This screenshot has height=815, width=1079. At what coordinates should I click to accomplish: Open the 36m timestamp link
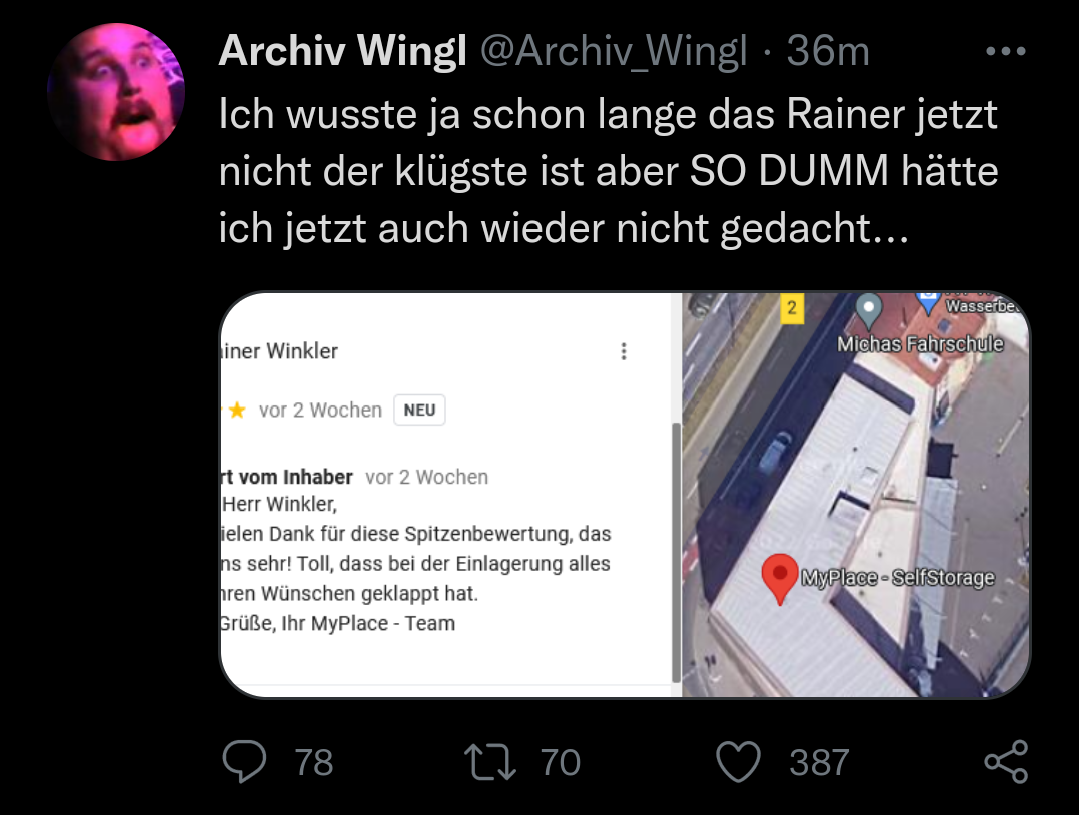coord(829,51)
